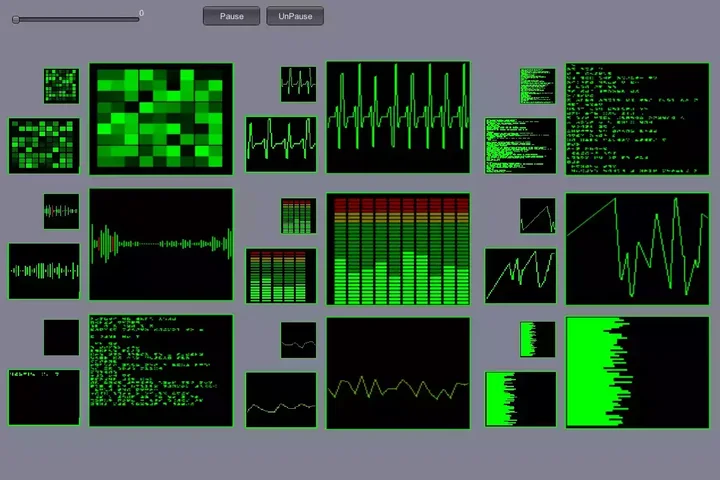Select the smallest dense terminal text panel

[538, 86]
